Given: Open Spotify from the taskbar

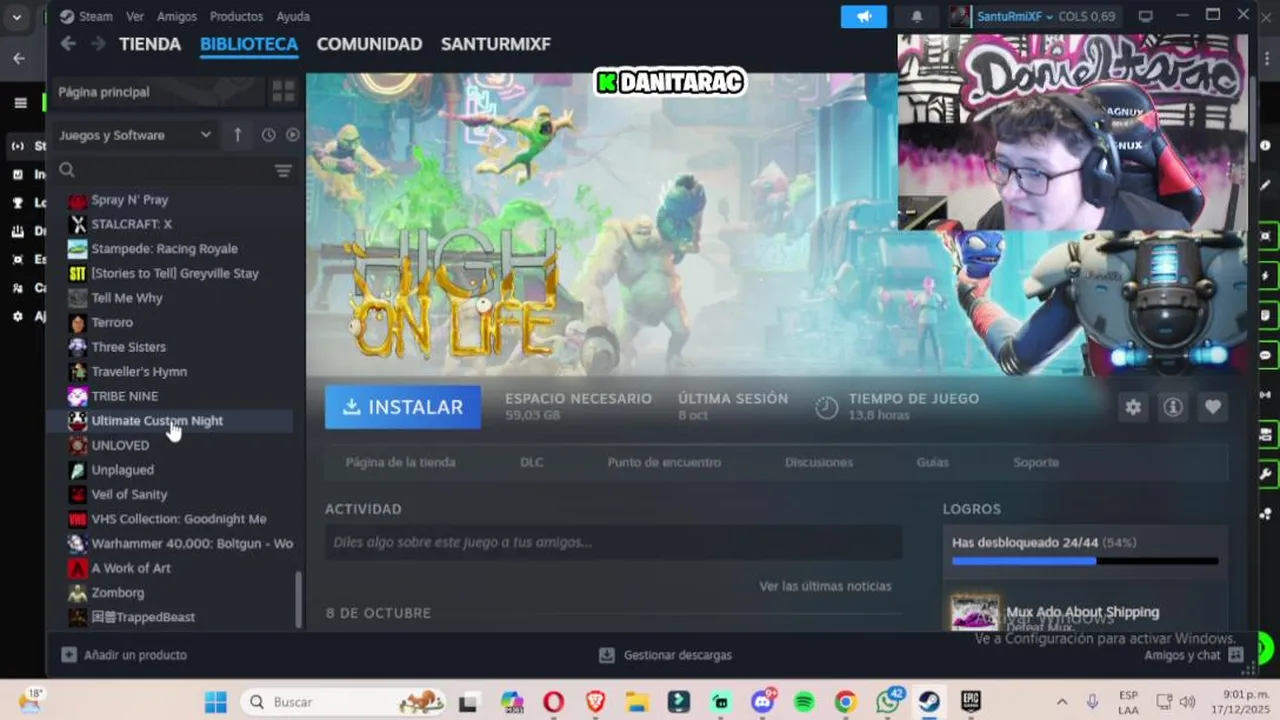Looking at the screenshot, I should pos(804,702).
